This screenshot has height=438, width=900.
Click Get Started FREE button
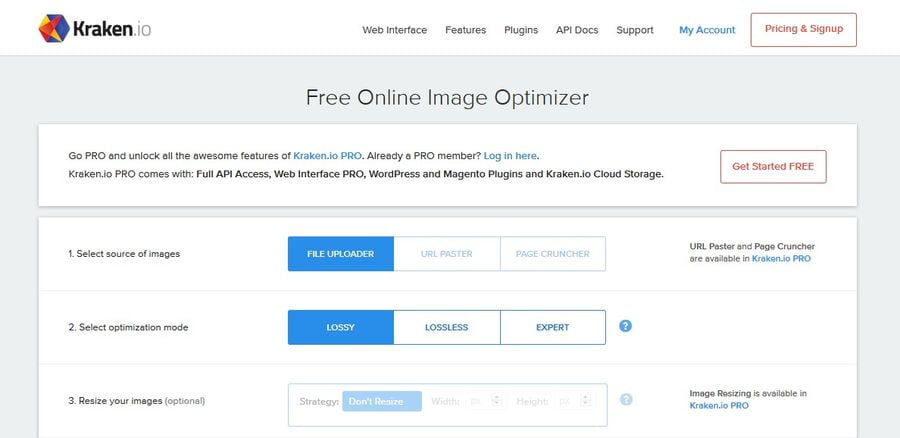773,166
